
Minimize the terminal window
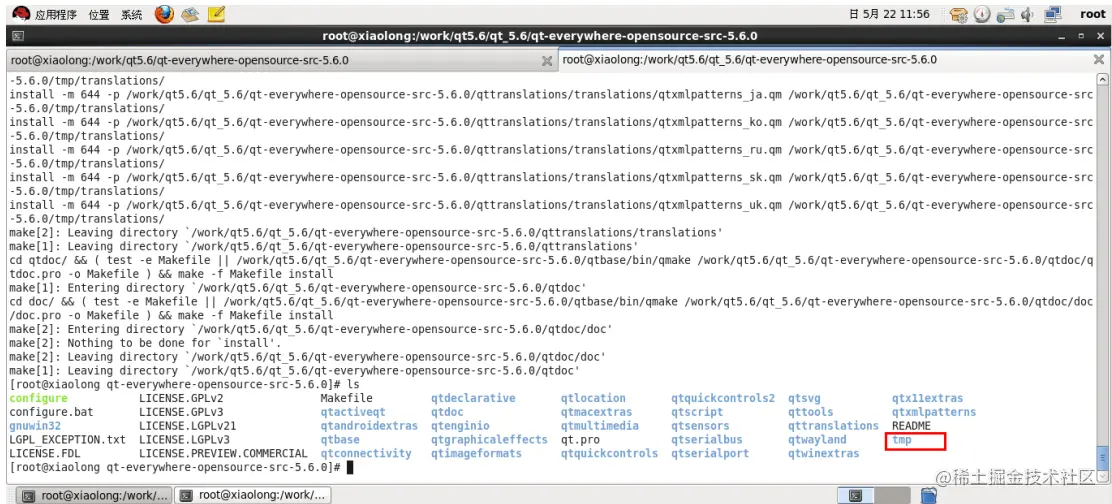coord(1062,36)
